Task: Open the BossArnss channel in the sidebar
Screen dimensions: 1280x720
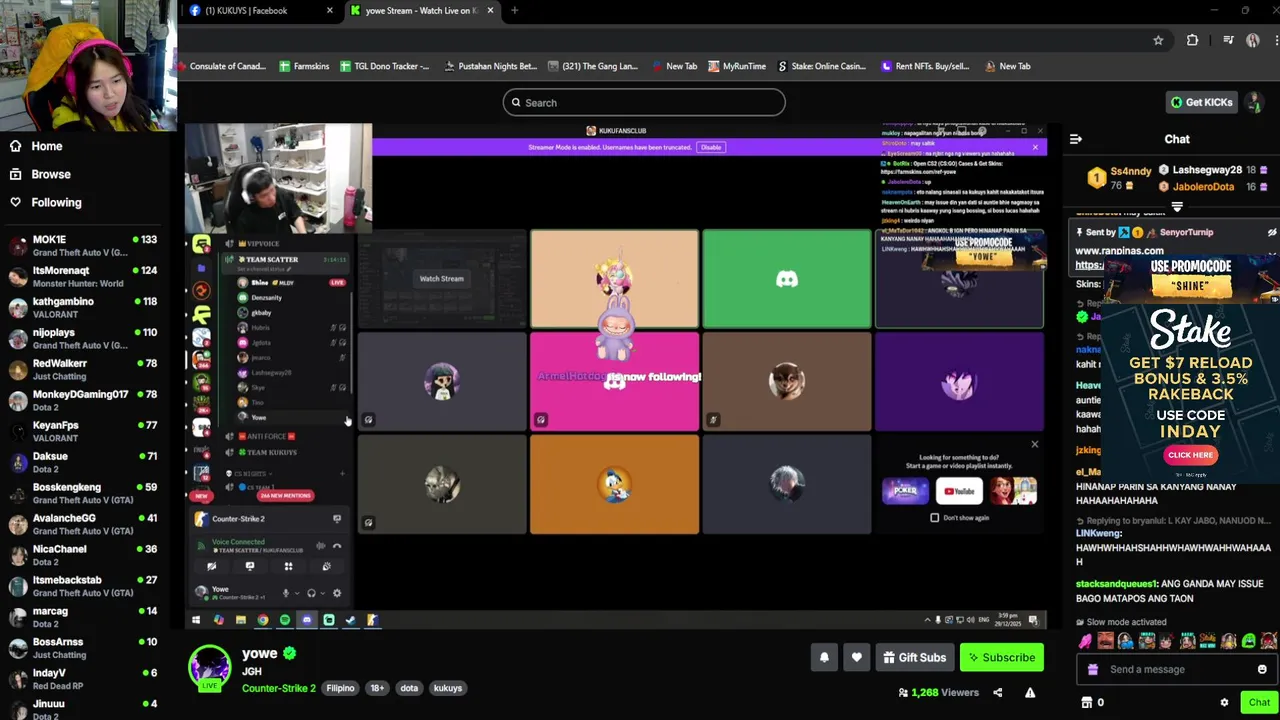Action: [x=84, y=648]
